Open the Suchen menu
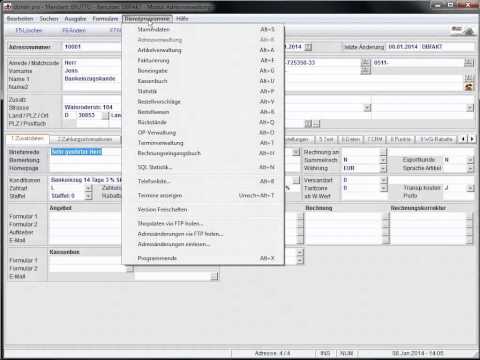This screenshot has height=360, width=480. 49,19
